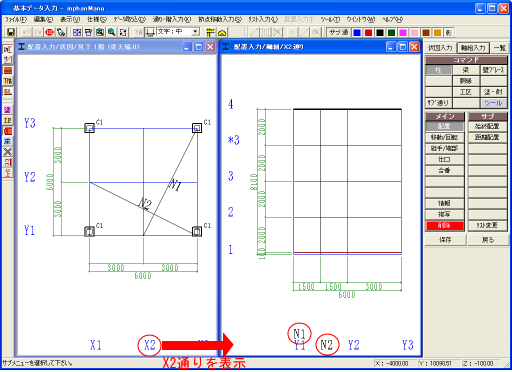Click the black X brace icon in sidebar
512x372 pixels.
coord(8,152)
